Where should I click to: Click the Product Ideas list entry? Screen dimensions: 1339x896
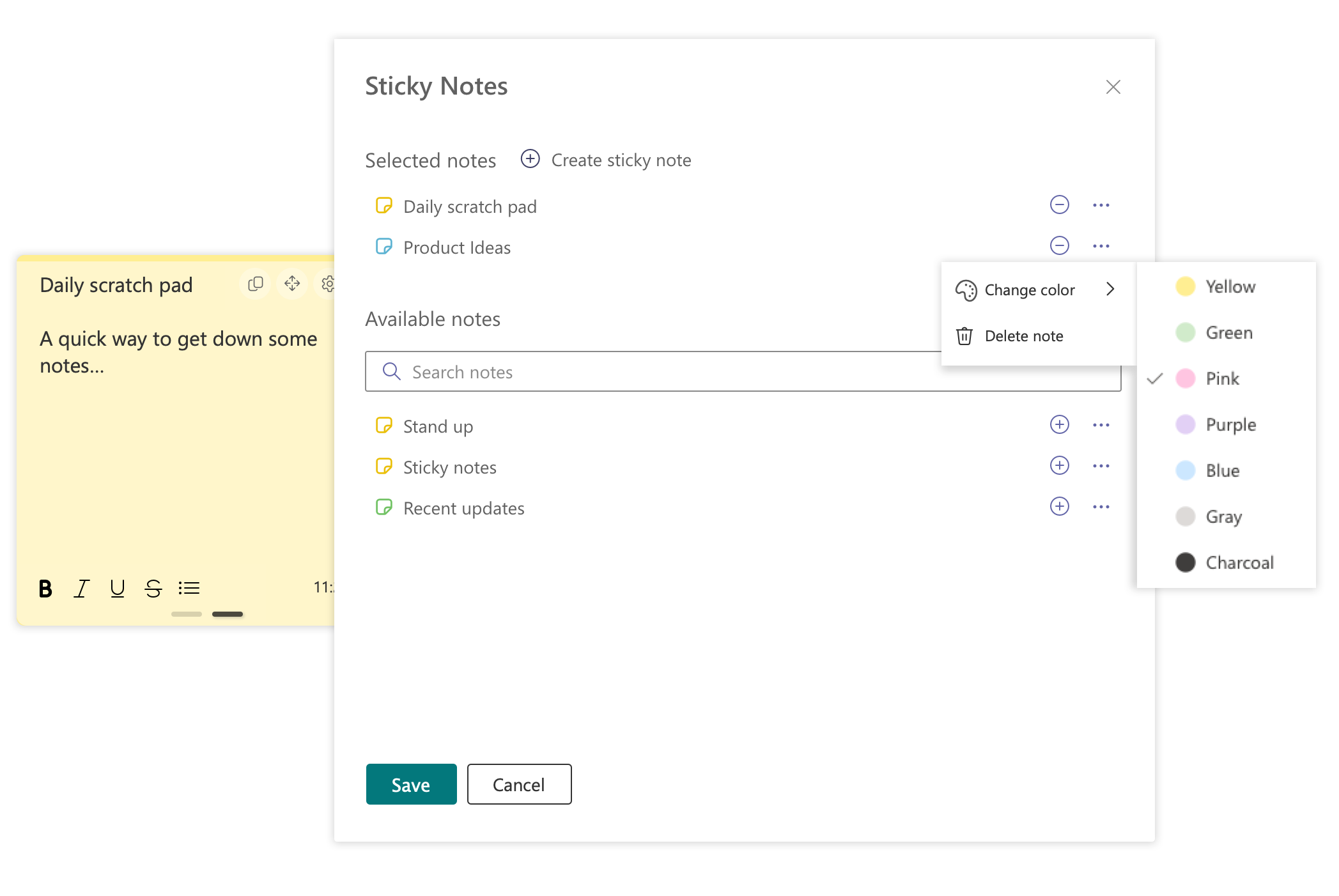tap(457, 247)
